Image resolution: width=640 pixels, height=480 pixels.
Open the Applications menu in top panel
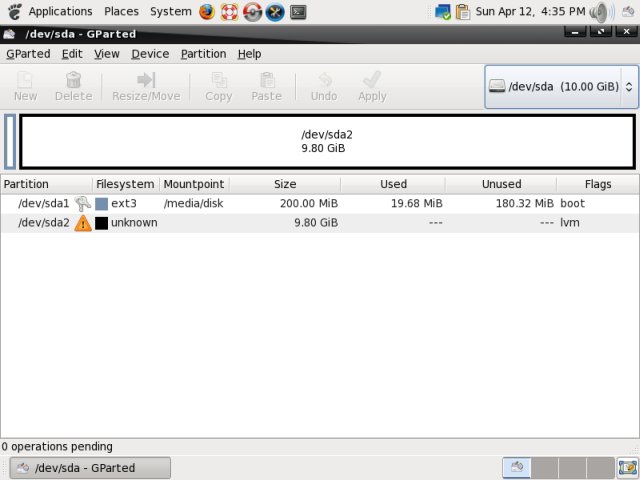pos(60,11)
